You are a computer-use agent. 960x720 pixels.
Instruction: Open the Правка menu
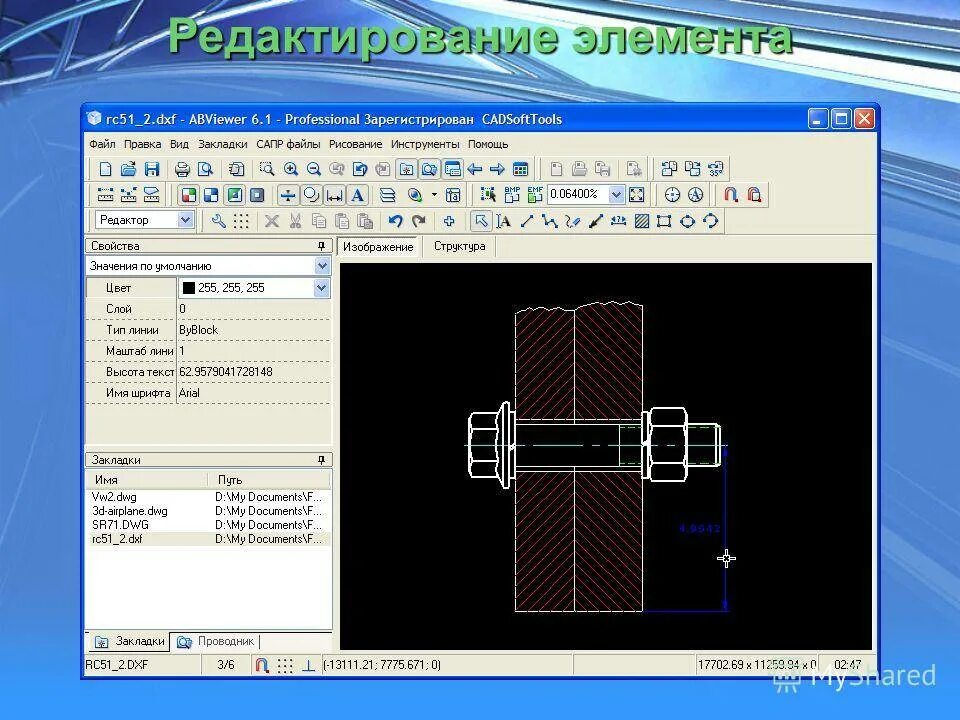tap(143, 144)
